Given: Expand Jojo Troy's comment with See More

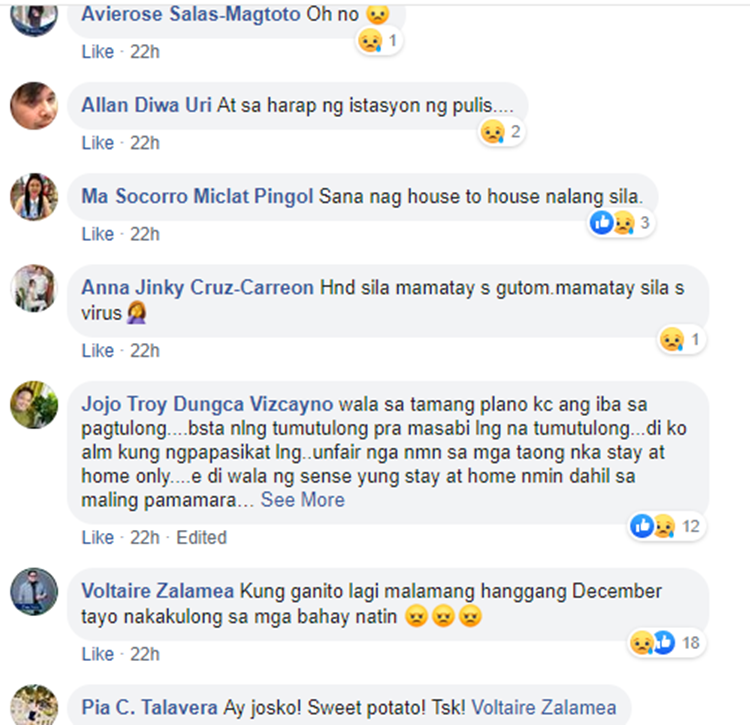Looking at the screenshot, I should (302, 500).
